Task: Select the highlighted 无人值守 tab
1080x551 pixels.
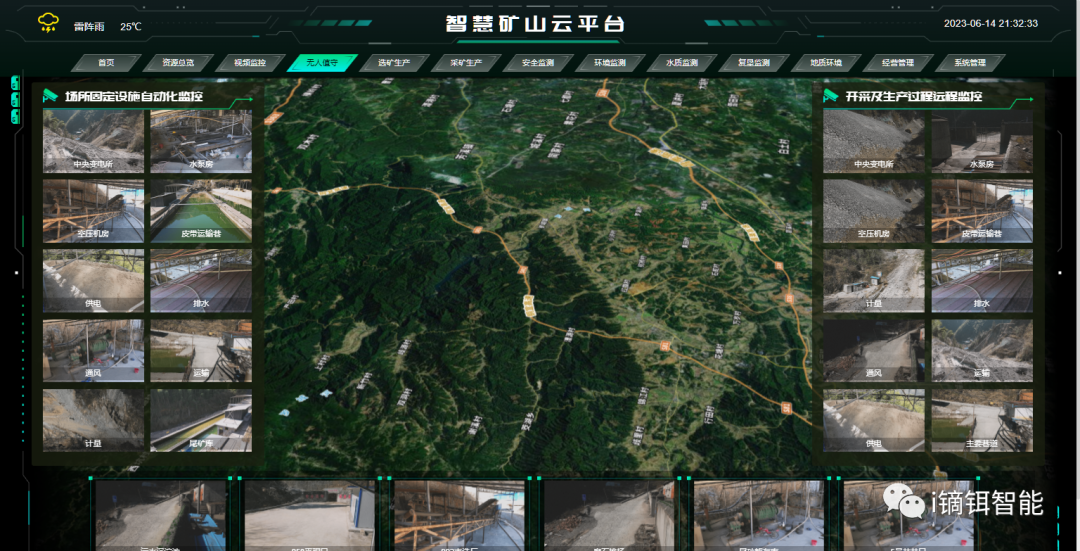Action: pos(321,63)
